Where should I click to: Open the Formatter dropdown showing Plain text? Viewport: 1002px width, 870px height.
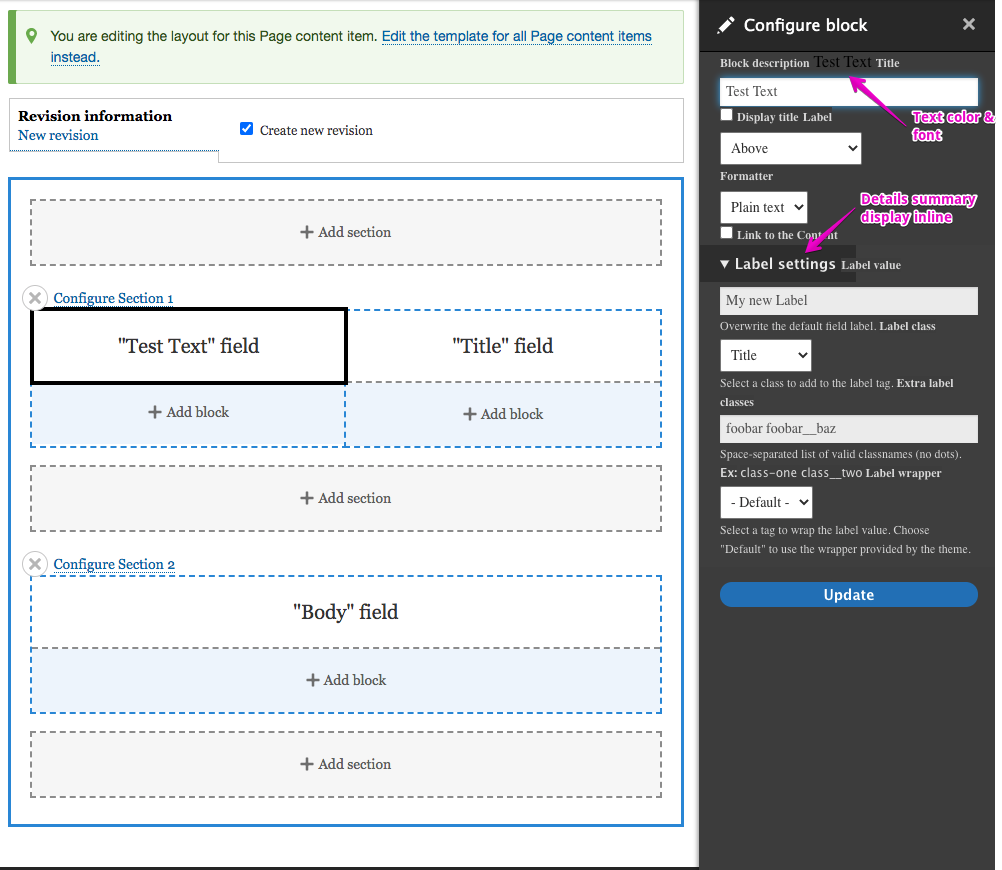tap(763, 207)
